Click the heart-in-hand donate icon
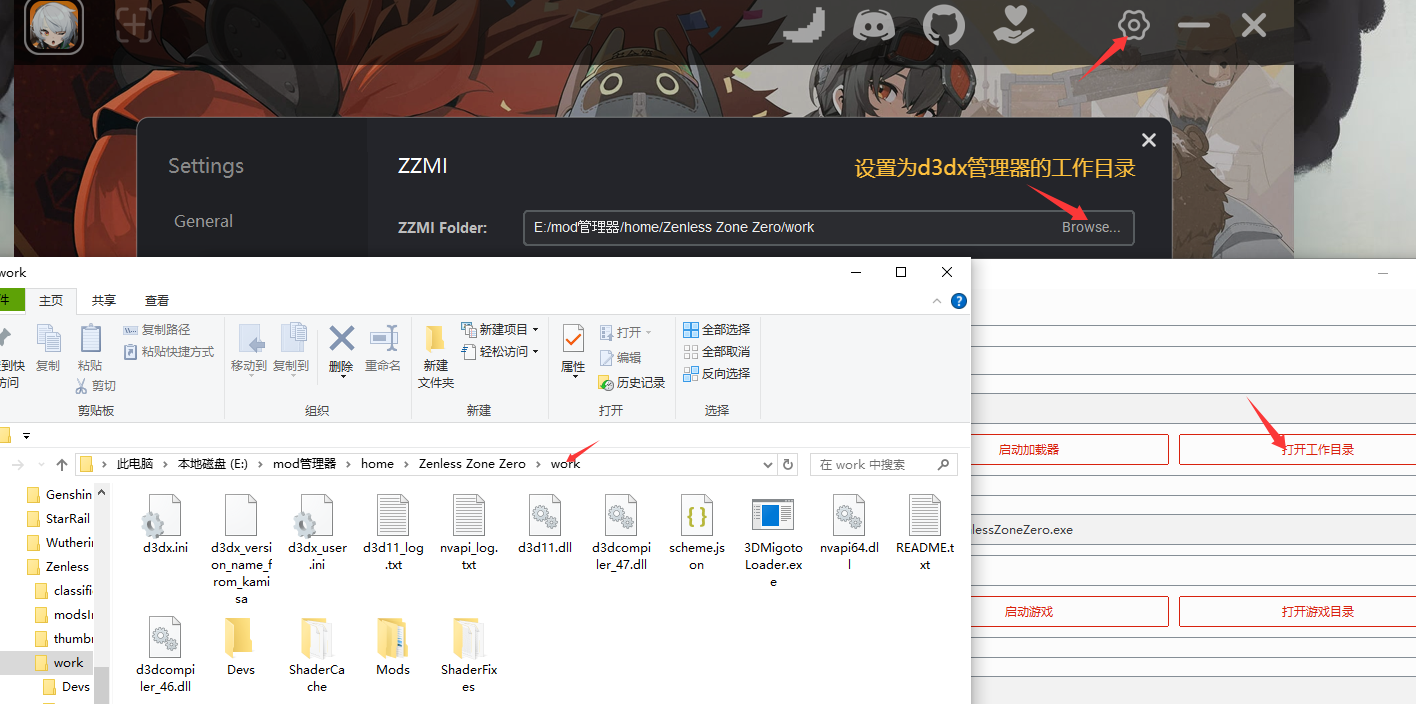 pyautogui.click(x=1013, y=25)
